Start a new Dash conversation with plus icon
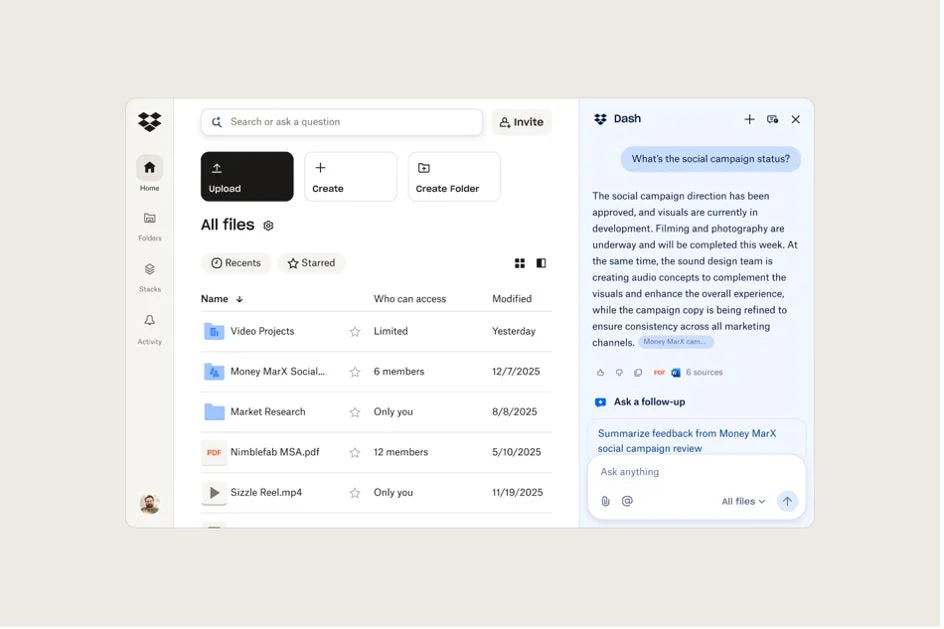This screenshot has height=629, width=944. tap(750, 118)
